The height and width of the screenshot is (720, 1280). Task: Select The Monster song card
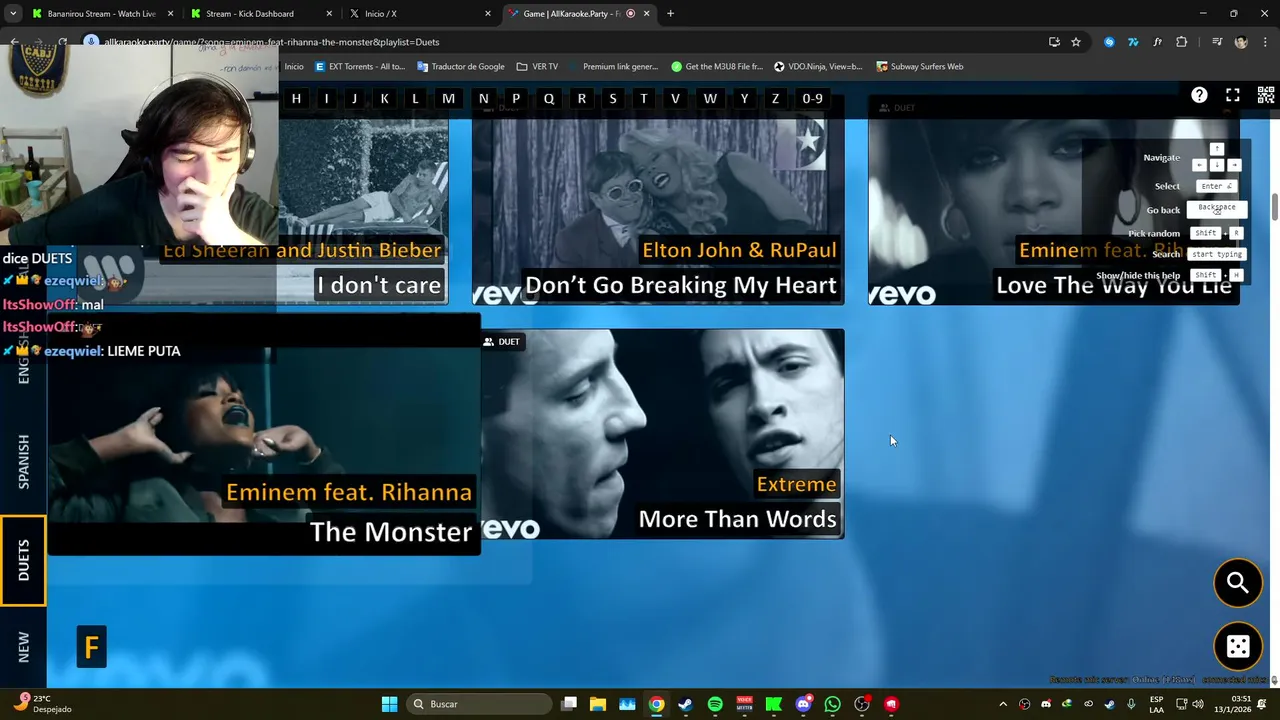coord(264,435)
